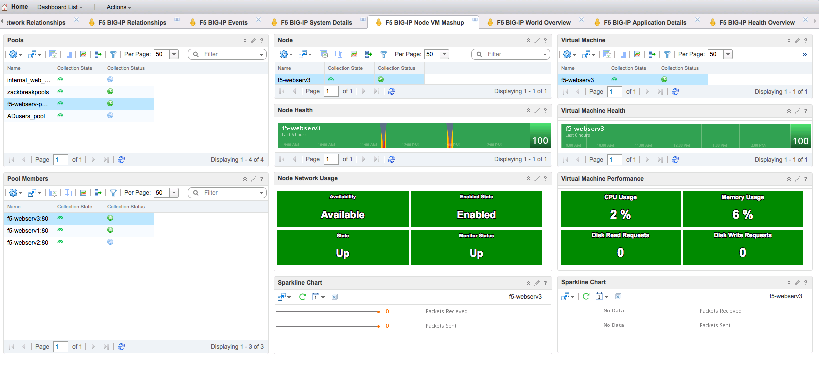Click the filter funnel icon in Pools toolbar

point(113,54)
